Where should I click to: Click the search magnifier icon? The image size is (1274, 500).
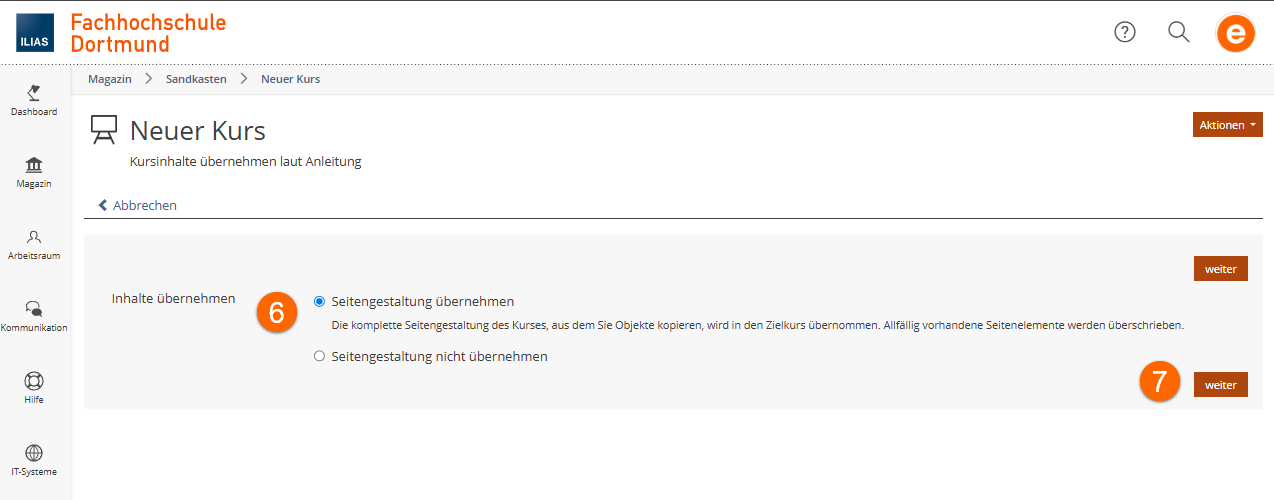coord(1179,32)
